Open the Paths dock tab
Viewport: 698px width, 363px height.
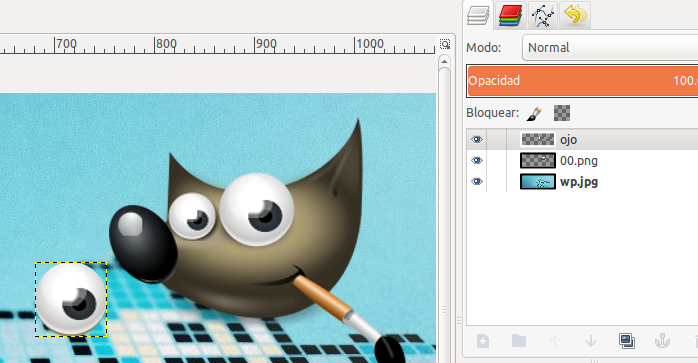click(x=543, y=15)
